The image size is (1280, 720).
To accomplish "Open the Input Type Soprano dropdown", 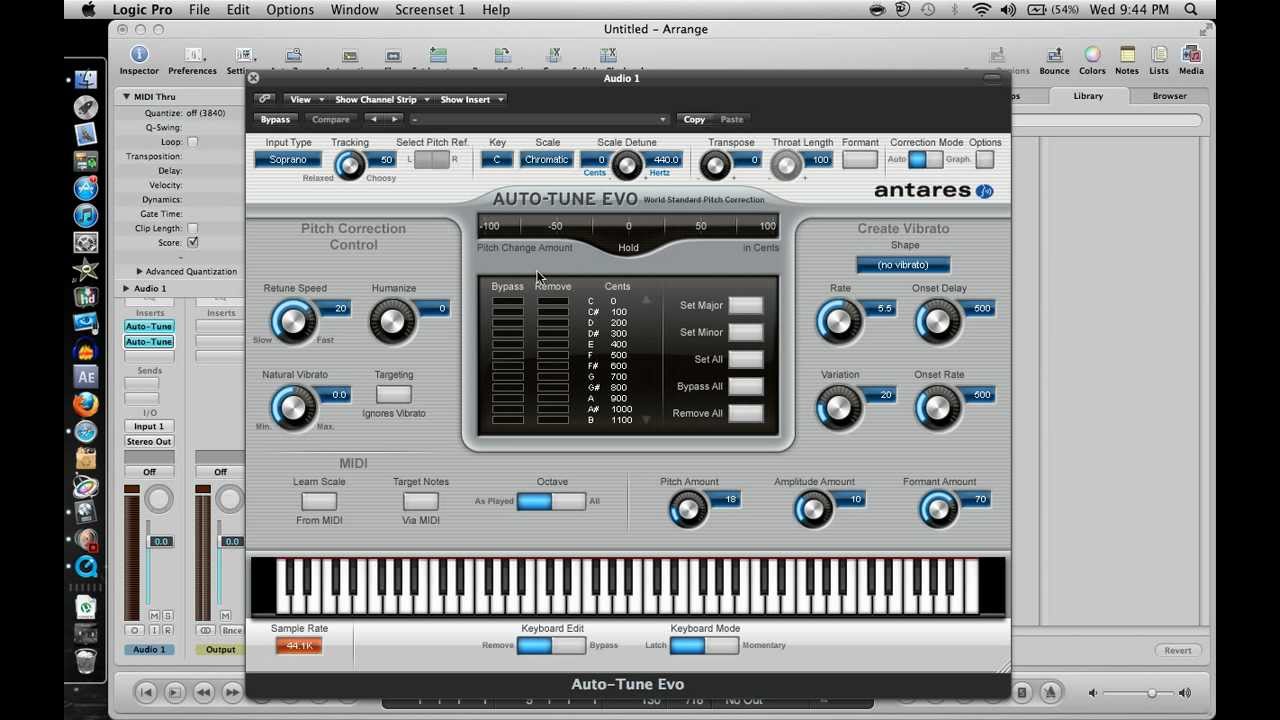I will tap(288, 160).
